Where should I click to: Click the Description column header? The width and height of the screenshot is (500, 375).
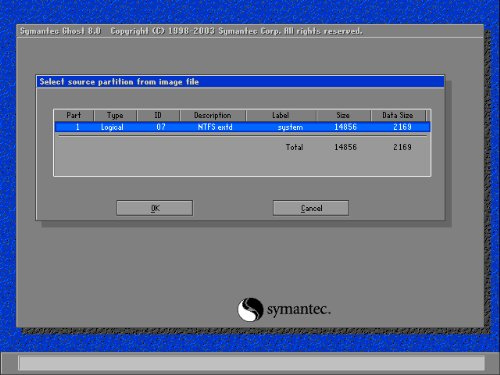[x=213, y=115]
